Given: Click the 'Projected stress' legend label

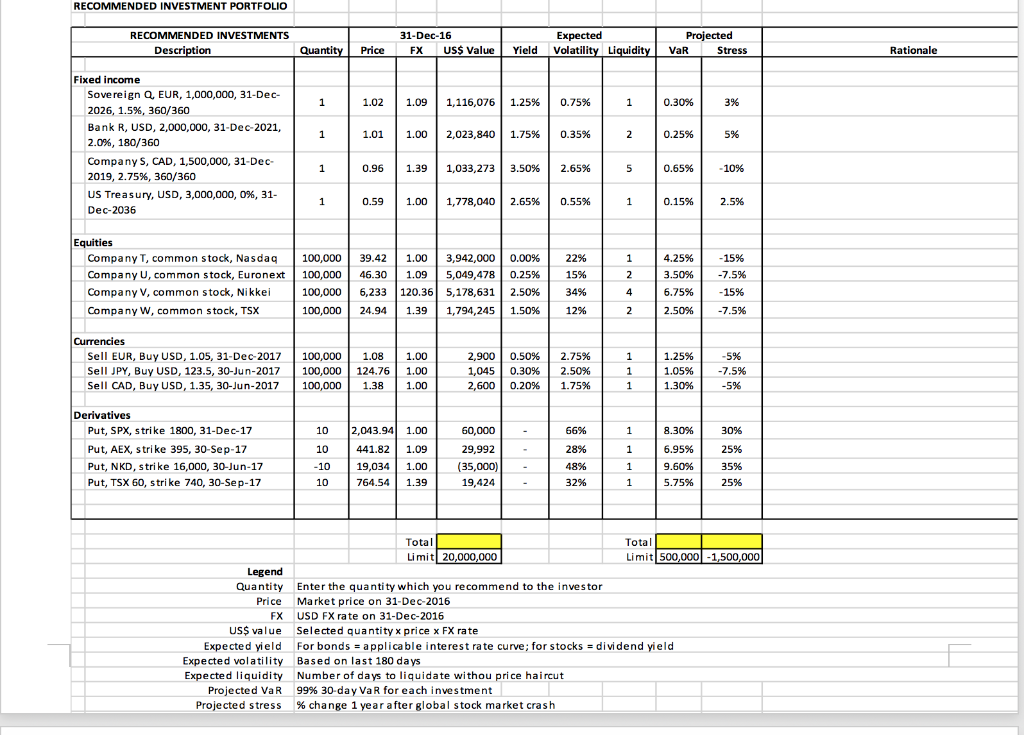Looking at the screenshot, I should pyautogui.click(x=238, y=705).
